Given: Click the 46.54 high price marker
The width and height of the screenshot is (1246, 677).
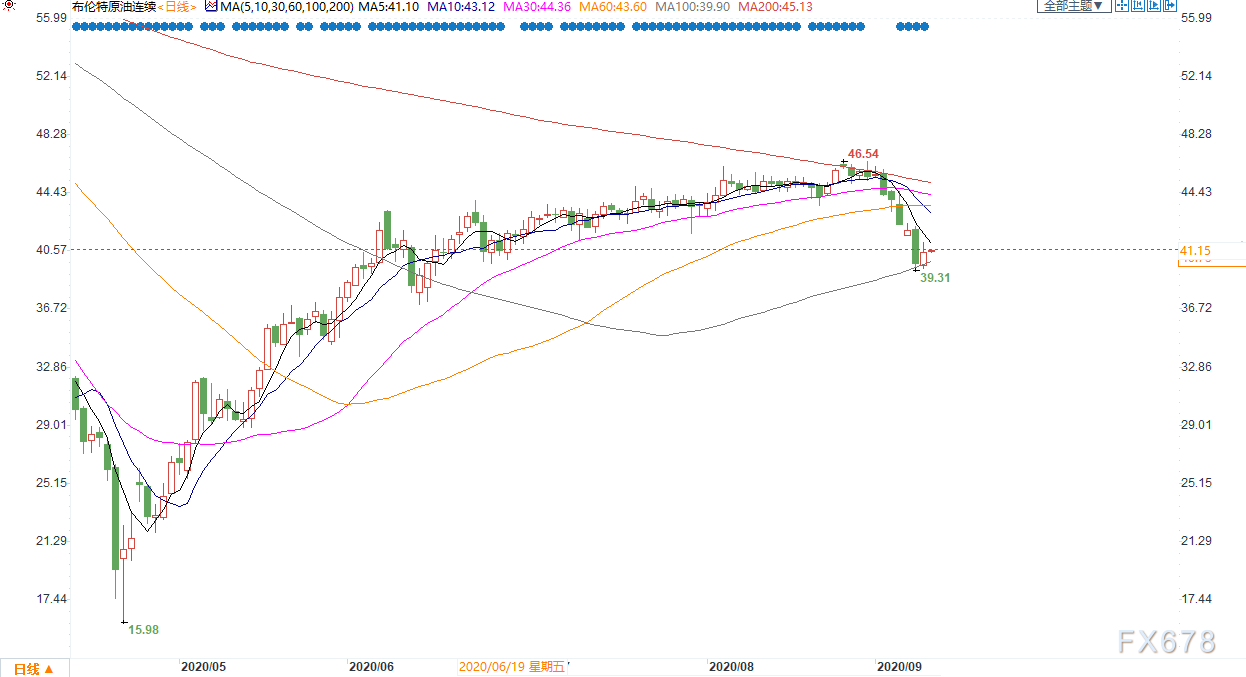Looking at the screenshot, I should 863,153.
